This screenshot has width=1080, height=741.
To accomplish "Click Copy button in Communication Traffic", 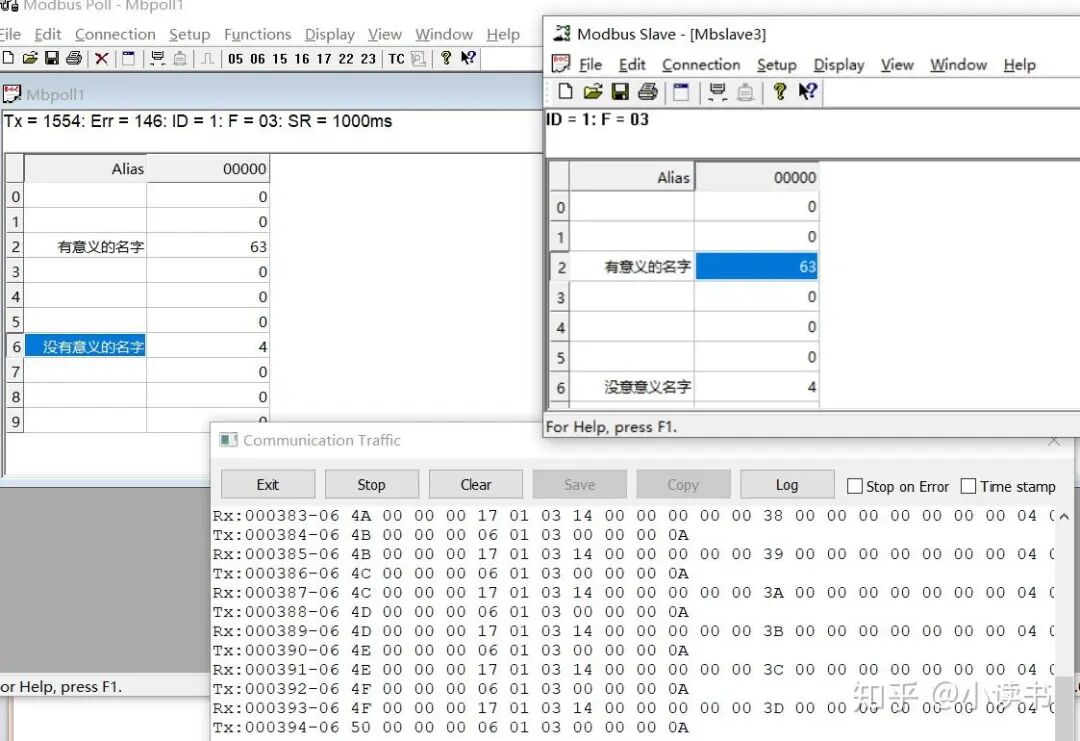I will (x=683, y=484).
